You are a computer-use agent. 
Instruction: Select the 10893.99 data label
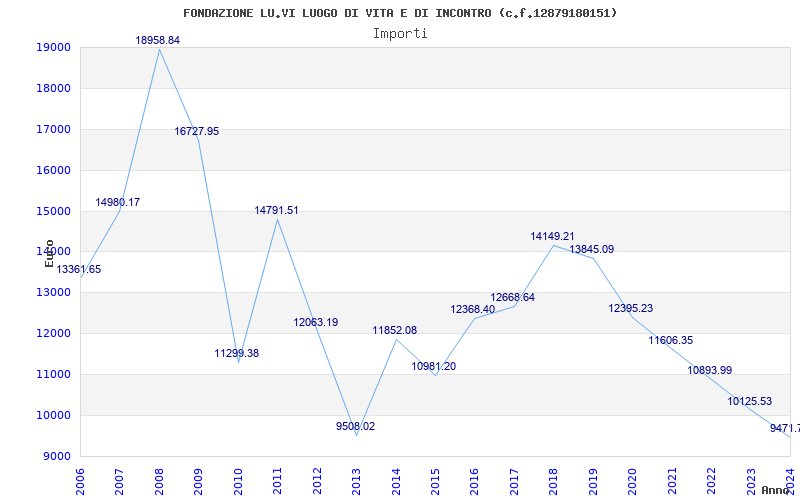tap(710, 370)
